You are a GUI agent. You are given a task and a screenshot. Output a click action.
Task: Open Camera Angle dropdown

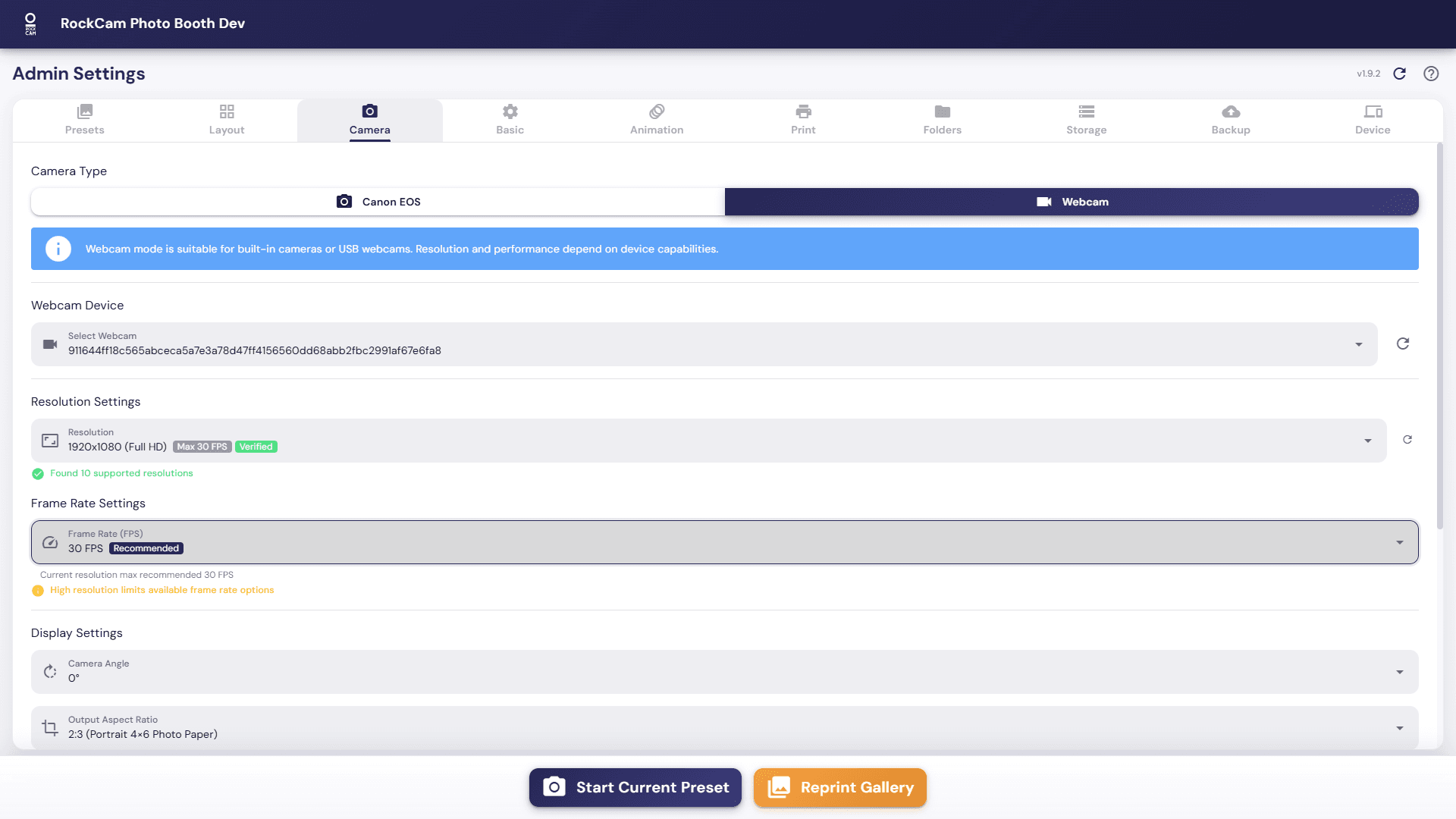point(1399,672)
